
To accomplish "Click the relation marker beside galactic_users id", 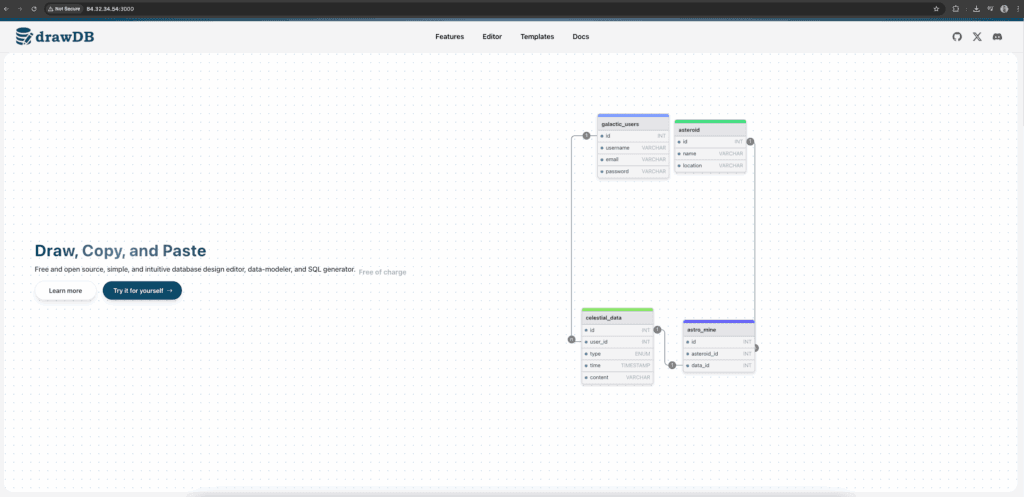I will click(x=586, y=136).
